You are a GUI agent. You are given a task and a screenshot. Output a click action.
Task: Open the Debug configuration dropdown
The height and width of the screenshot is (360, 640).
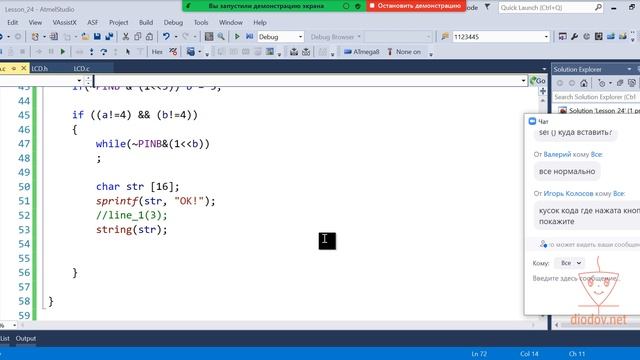click(x=300, y=37)
